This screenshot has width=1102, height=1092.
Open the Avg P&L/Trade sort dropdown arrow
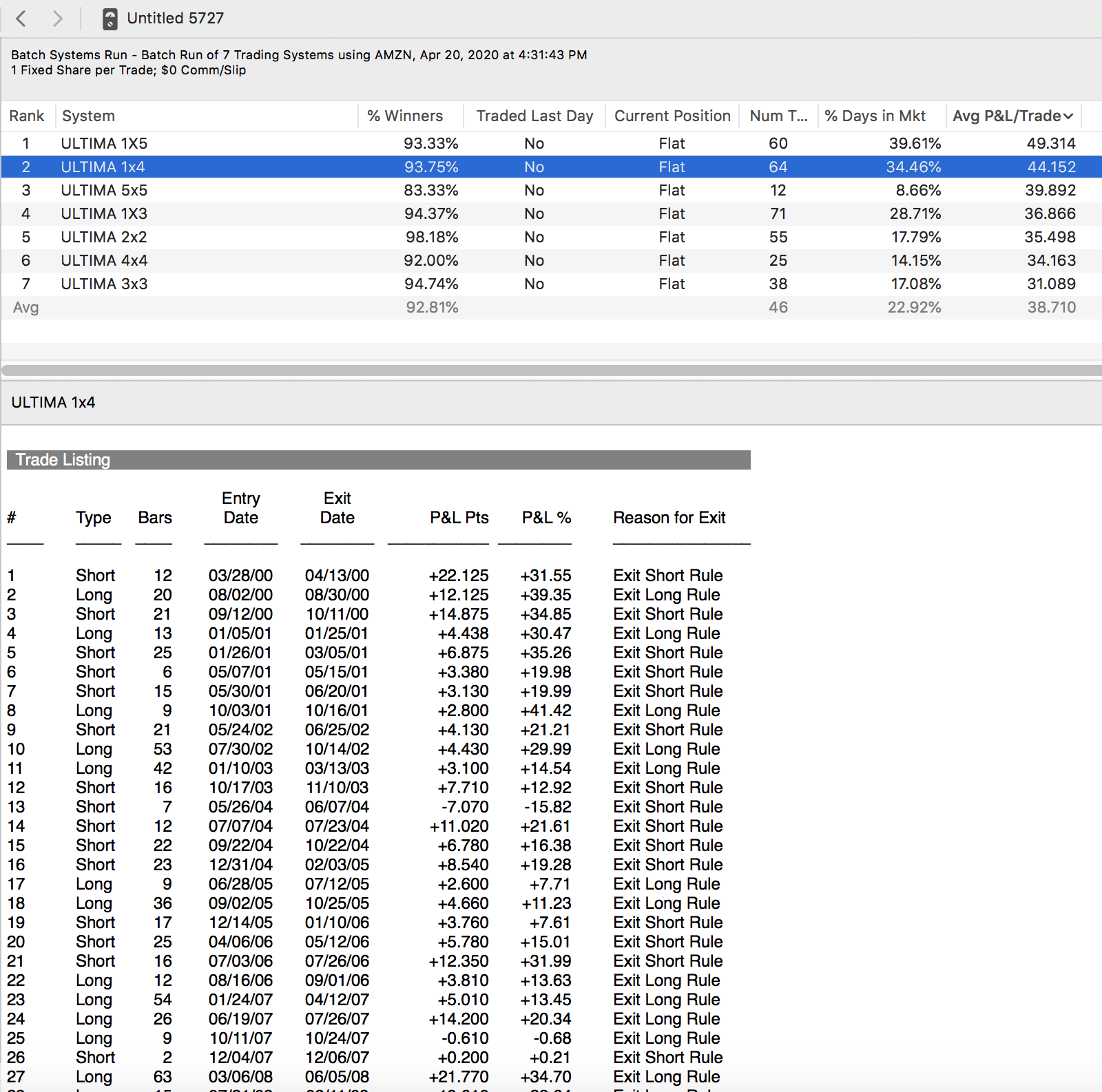pyautogui.click(x=1068, y=116)
